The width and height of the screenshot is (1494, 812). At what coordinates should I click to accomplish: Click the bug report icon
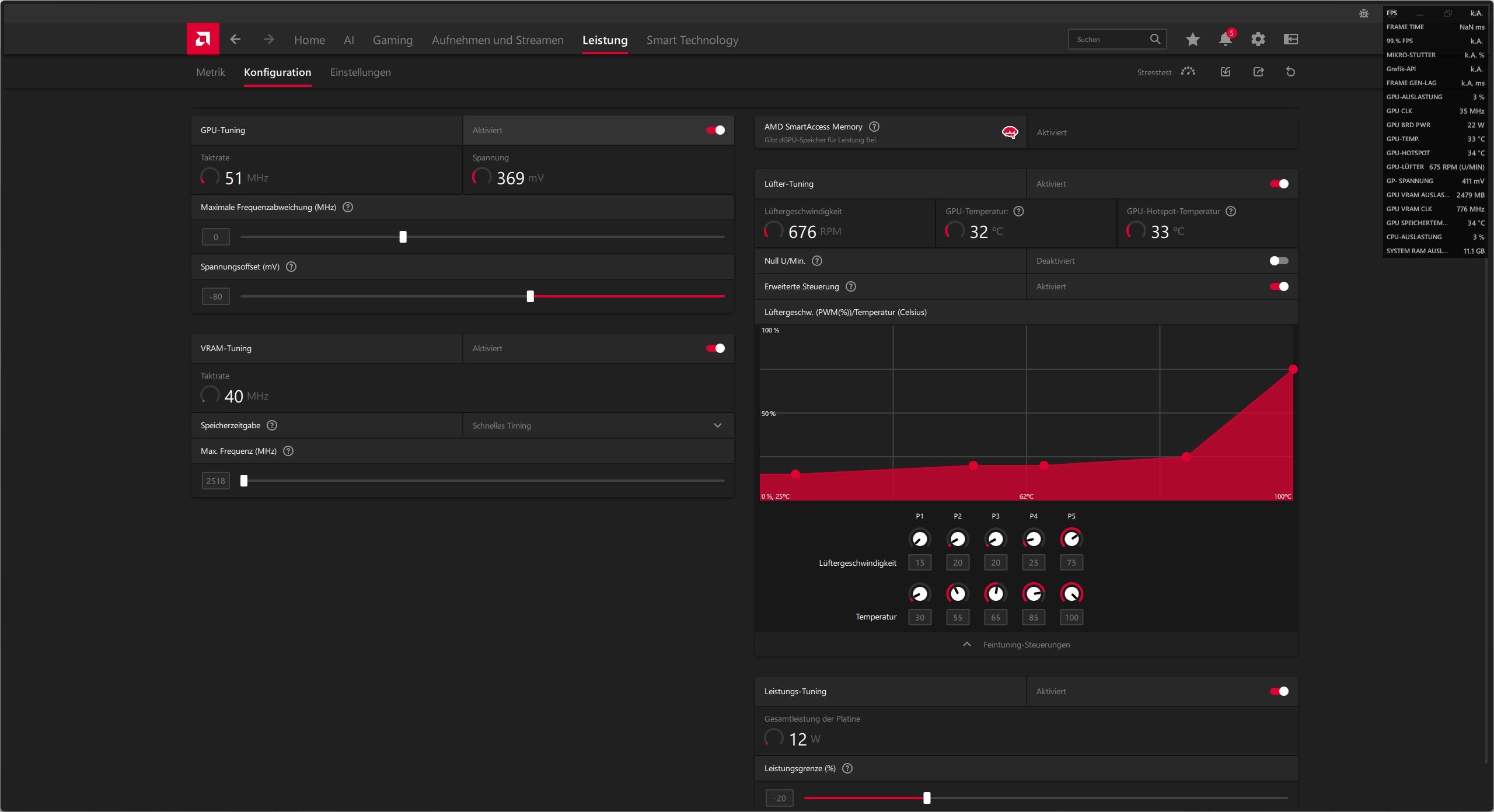click(1363, 13)
